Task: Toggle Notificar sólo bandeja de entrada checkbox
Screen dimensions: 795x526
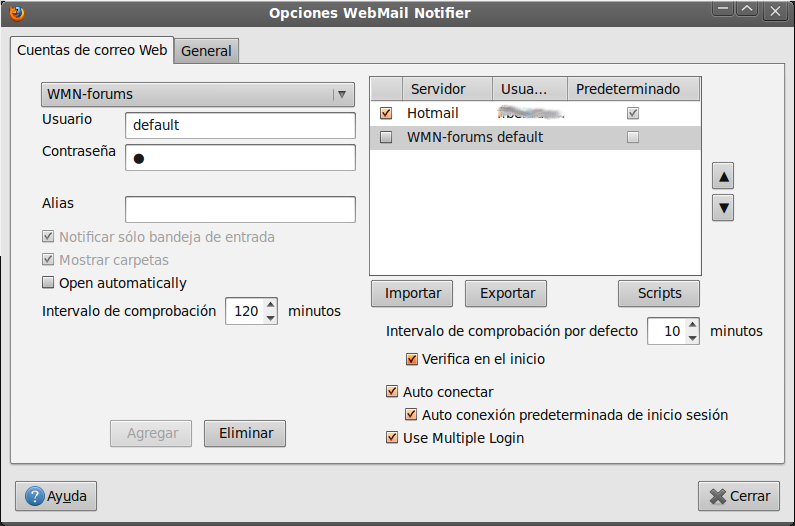Action: coord(48,236)
